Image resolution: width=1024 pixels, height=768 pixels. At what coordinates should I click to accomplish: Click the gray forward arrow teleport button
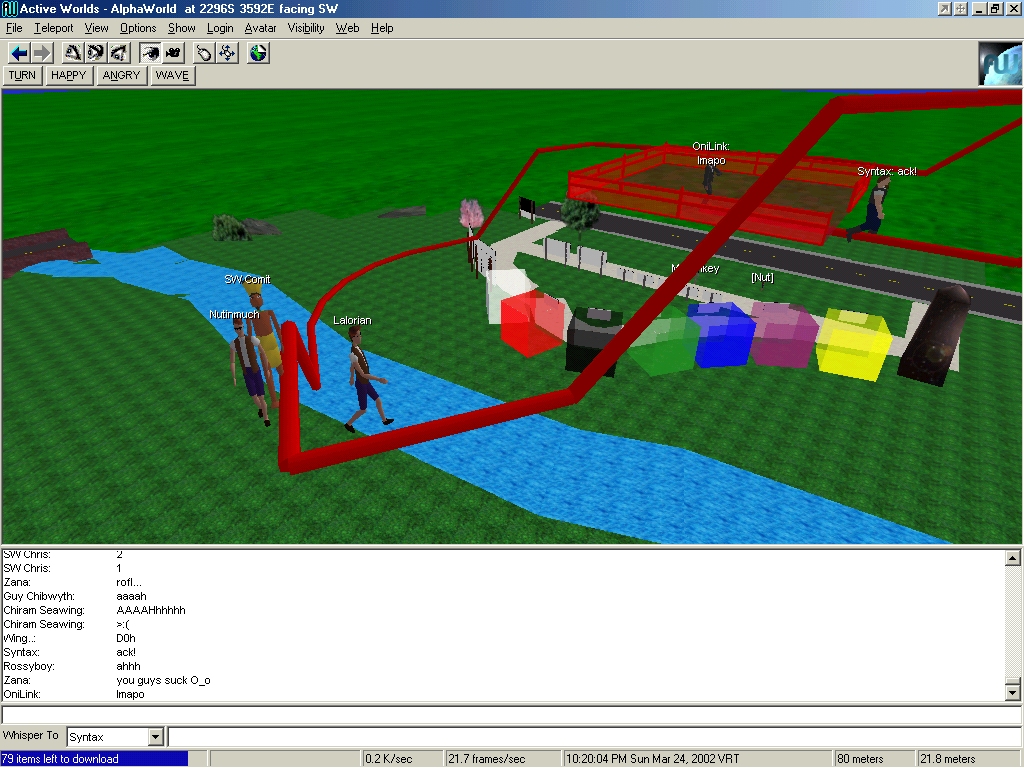click(x=41, y=53)
